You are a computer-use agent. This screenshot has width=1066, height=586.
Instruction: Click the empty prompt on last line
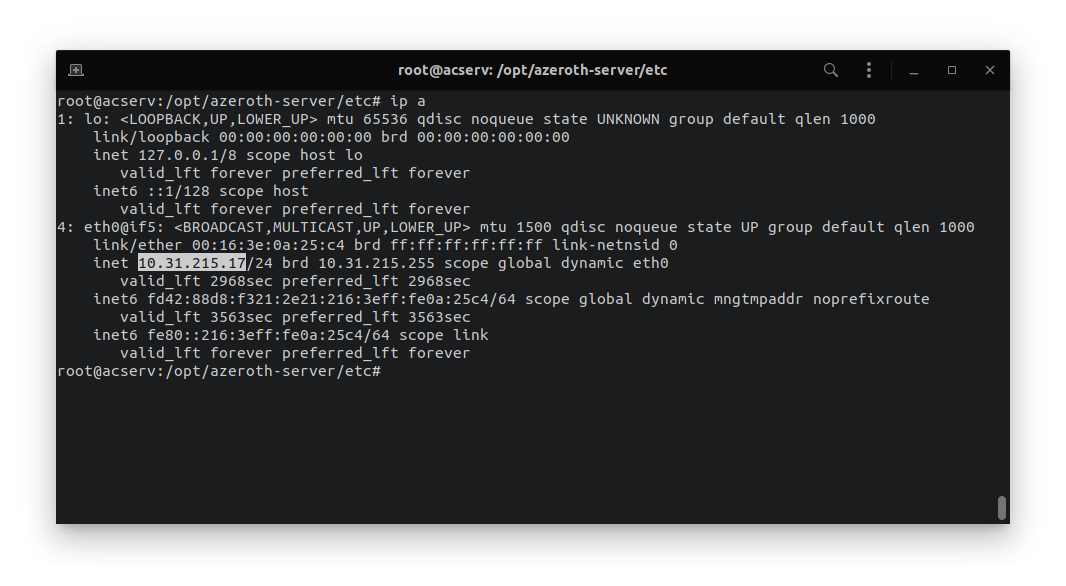219,371
